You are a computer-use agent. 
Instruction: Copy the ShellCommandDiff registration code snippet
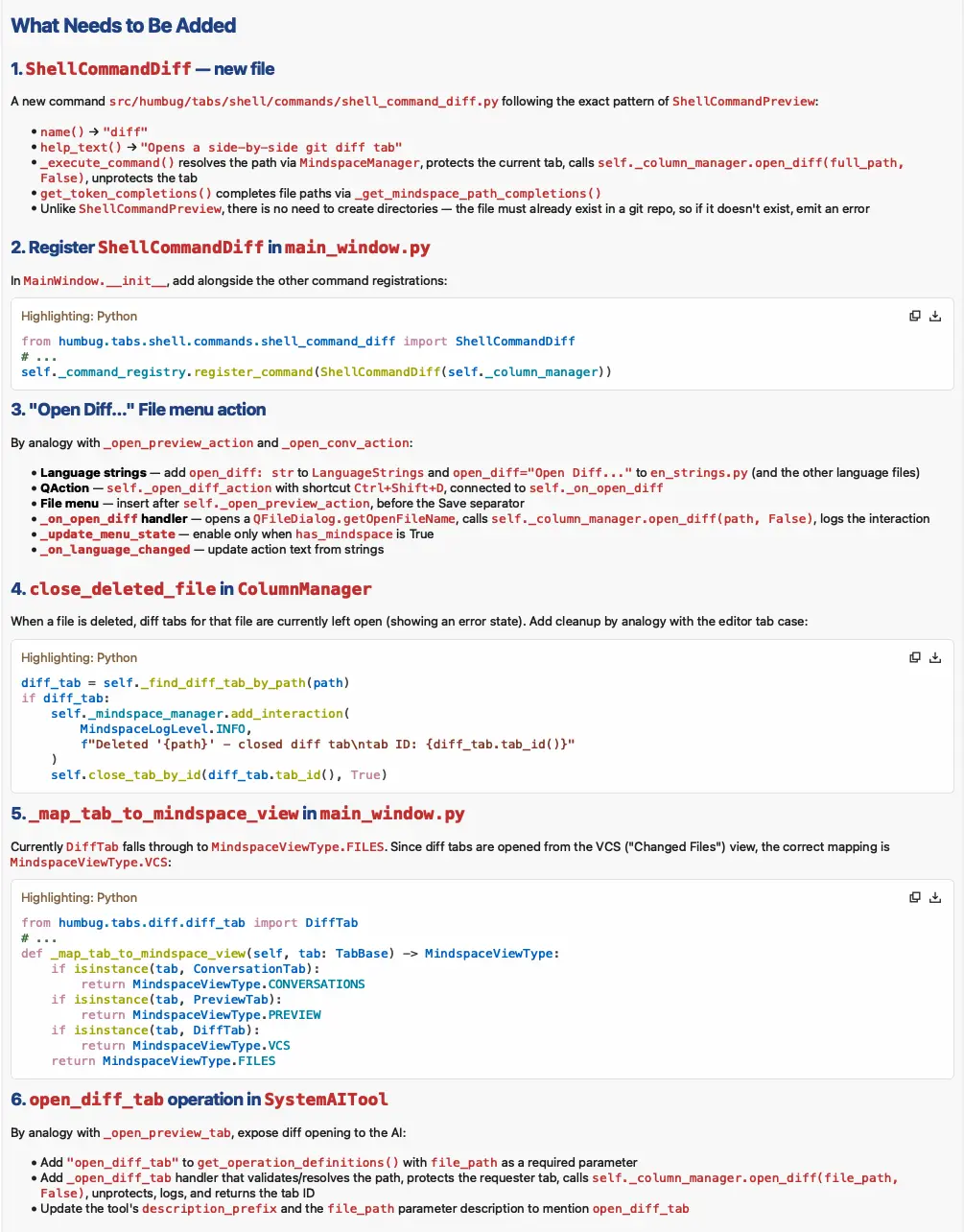(914, 315)
